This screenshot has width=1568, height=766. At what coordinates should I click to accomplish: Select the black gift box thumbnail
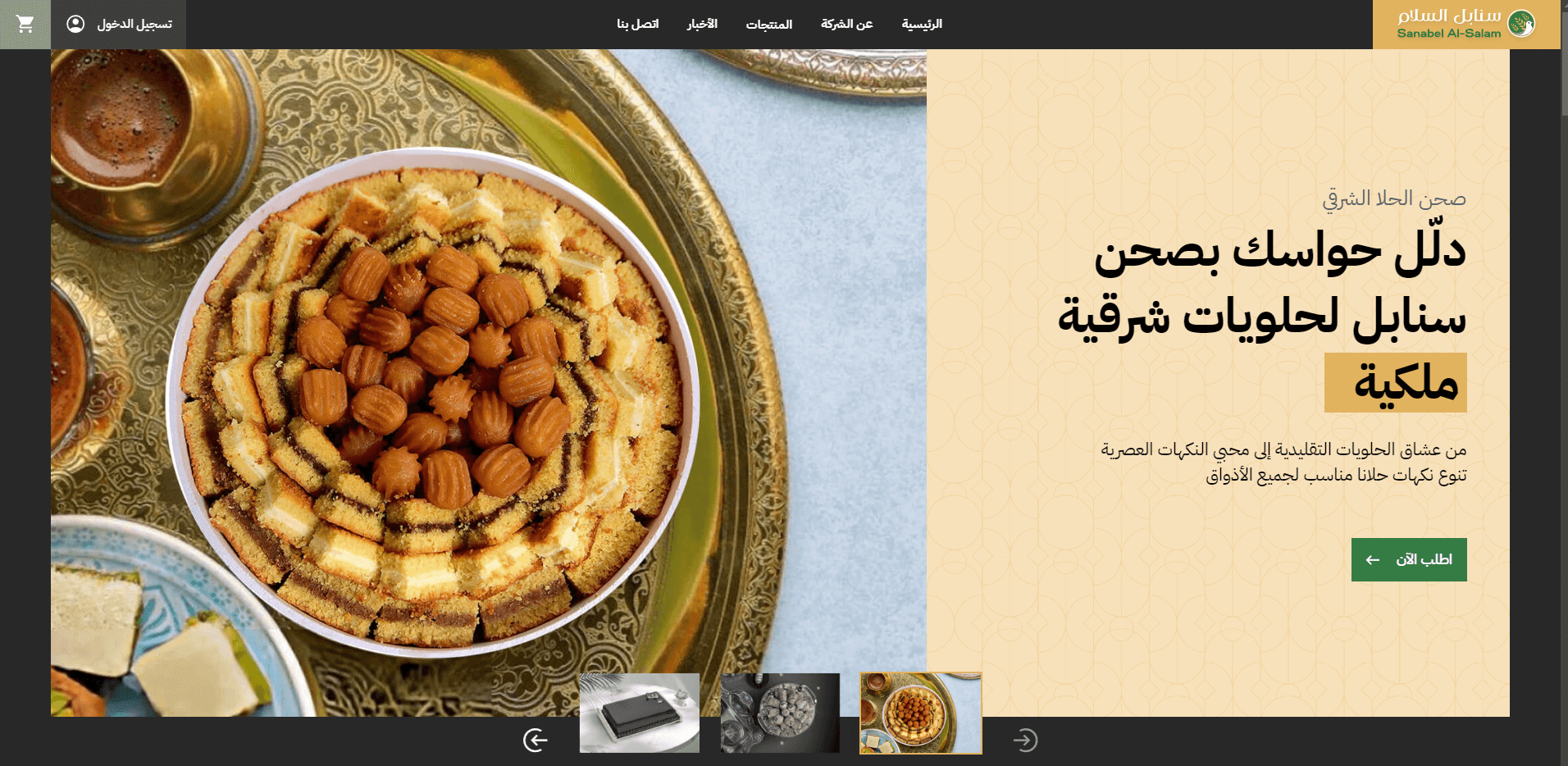[x=640, y=714]
